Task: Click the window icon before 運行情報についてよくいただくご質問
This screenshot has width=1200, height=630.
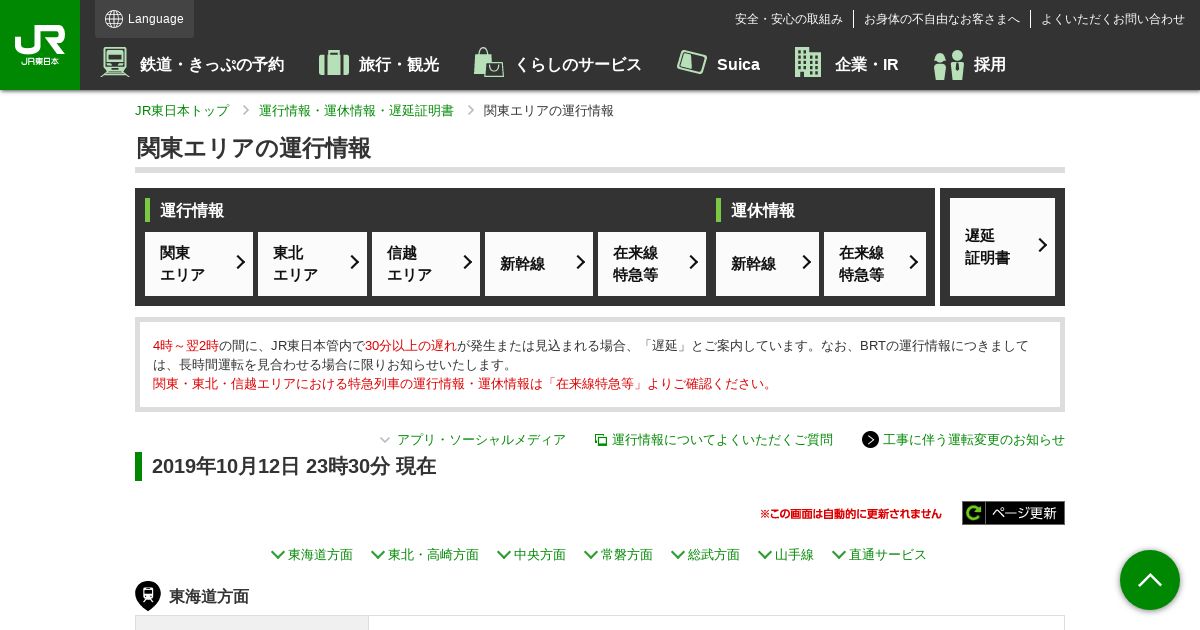Action: [x=601, y=440]
